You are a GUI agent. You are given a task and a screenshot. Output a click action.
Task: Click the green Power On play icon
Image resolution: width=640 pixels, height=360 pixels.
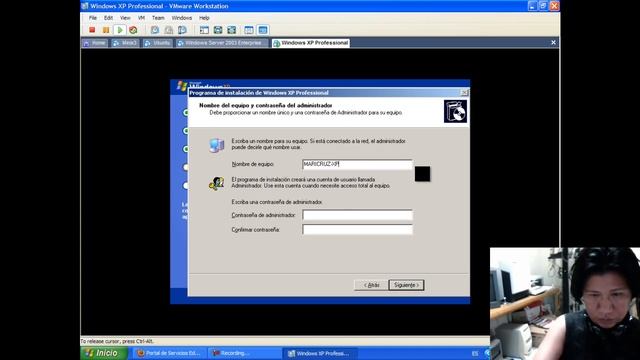(120, 30)
